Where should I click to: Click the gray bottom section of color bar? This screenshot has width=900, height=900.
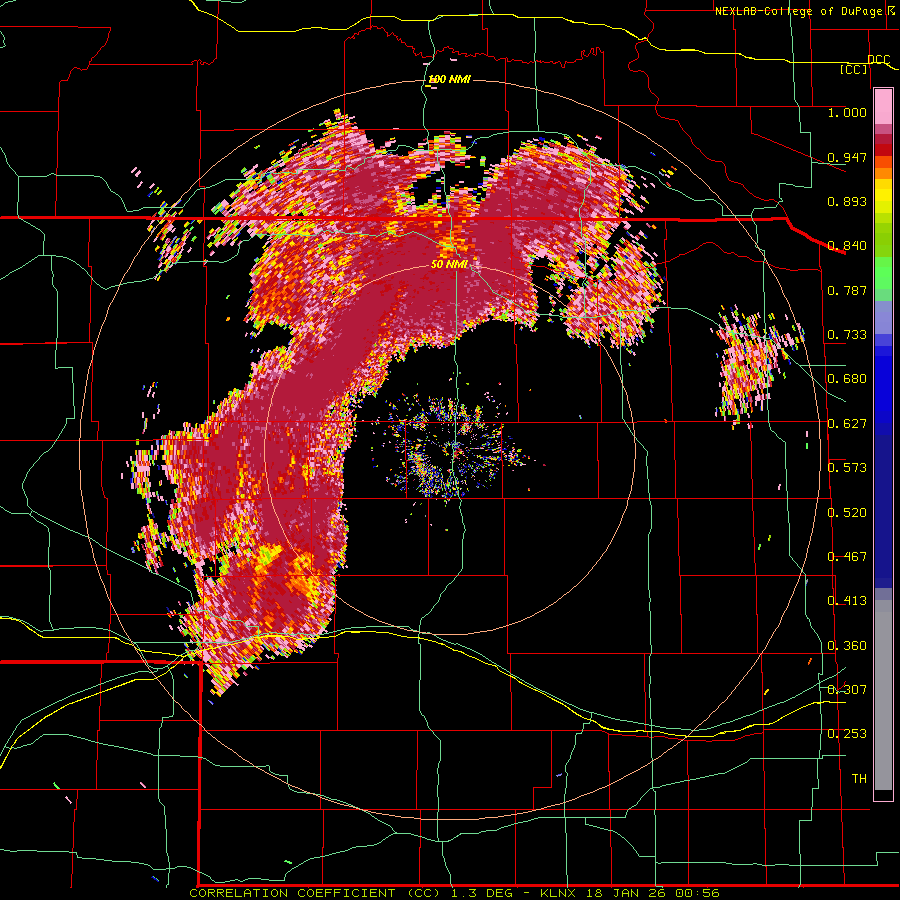pyautogui.click(x=883, y=695)
